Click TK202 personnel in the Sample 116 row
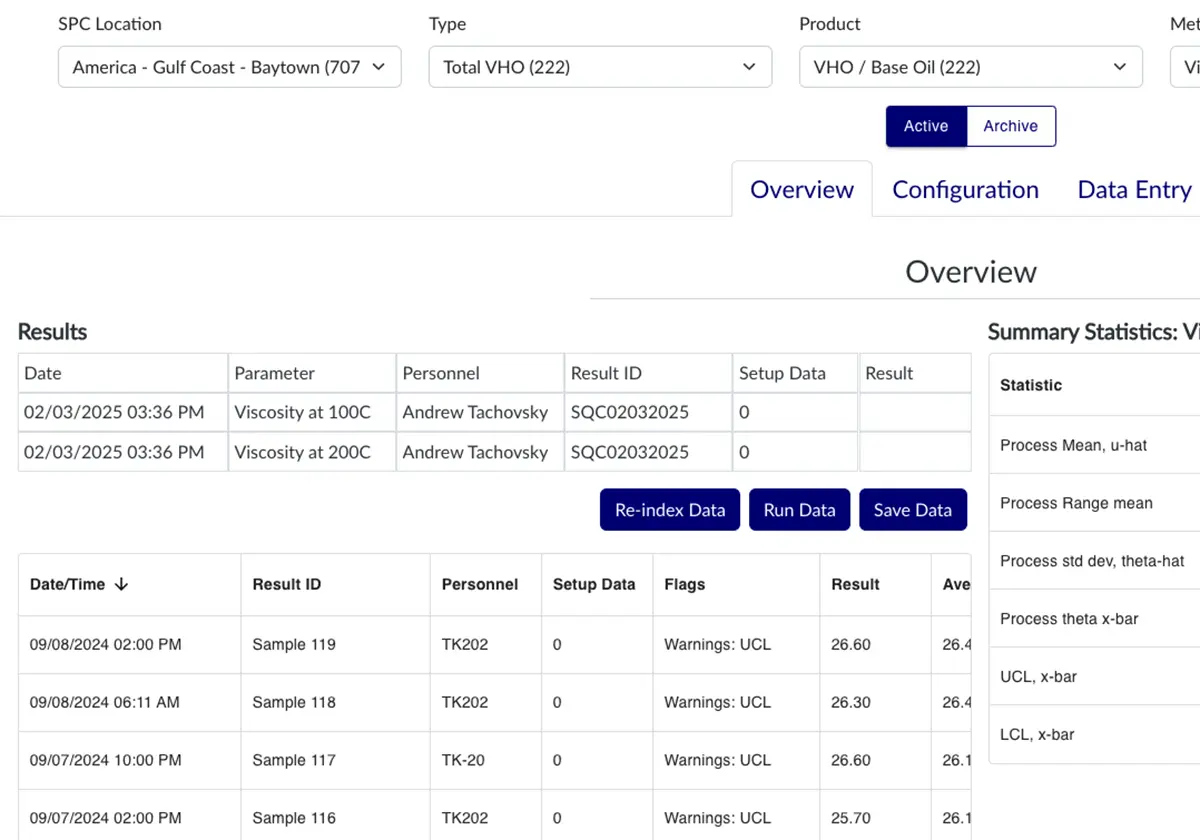Image resolution: width=1200 pixels, height=840 pixels. [465, 819]
